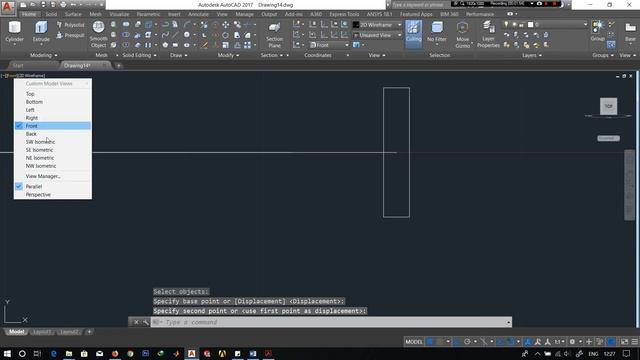
Task: Click the ViewCube TOP face
Action: 608,106
